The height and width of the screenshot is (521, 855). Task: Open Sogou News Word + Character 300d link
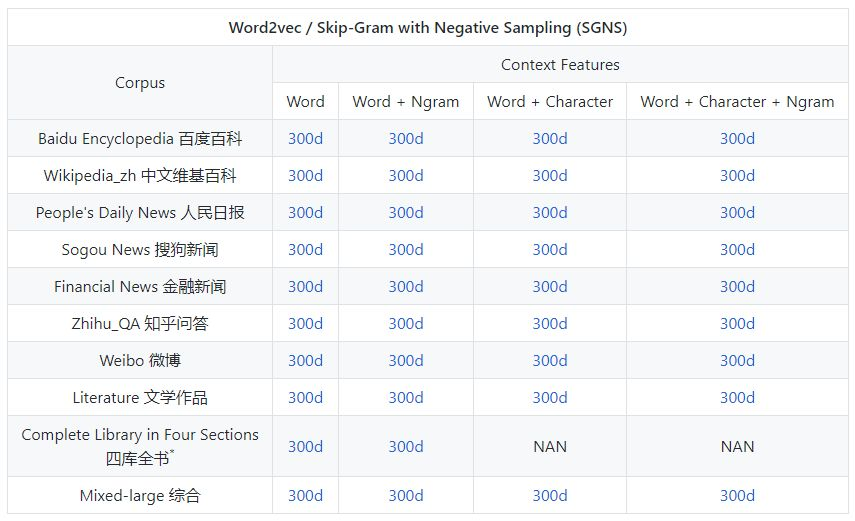tap(550, 250)
